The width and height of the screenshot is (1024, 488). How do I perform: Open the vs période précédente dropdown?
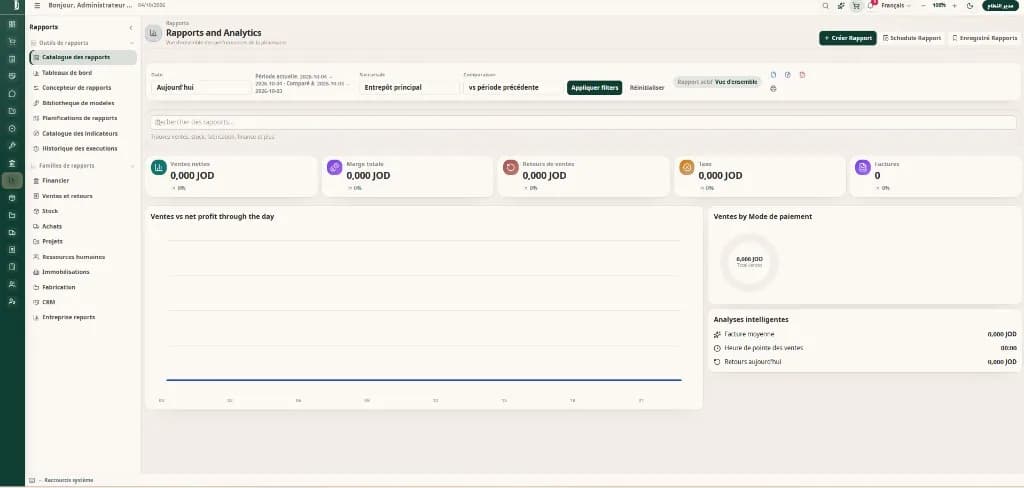(x=513, y=87)
